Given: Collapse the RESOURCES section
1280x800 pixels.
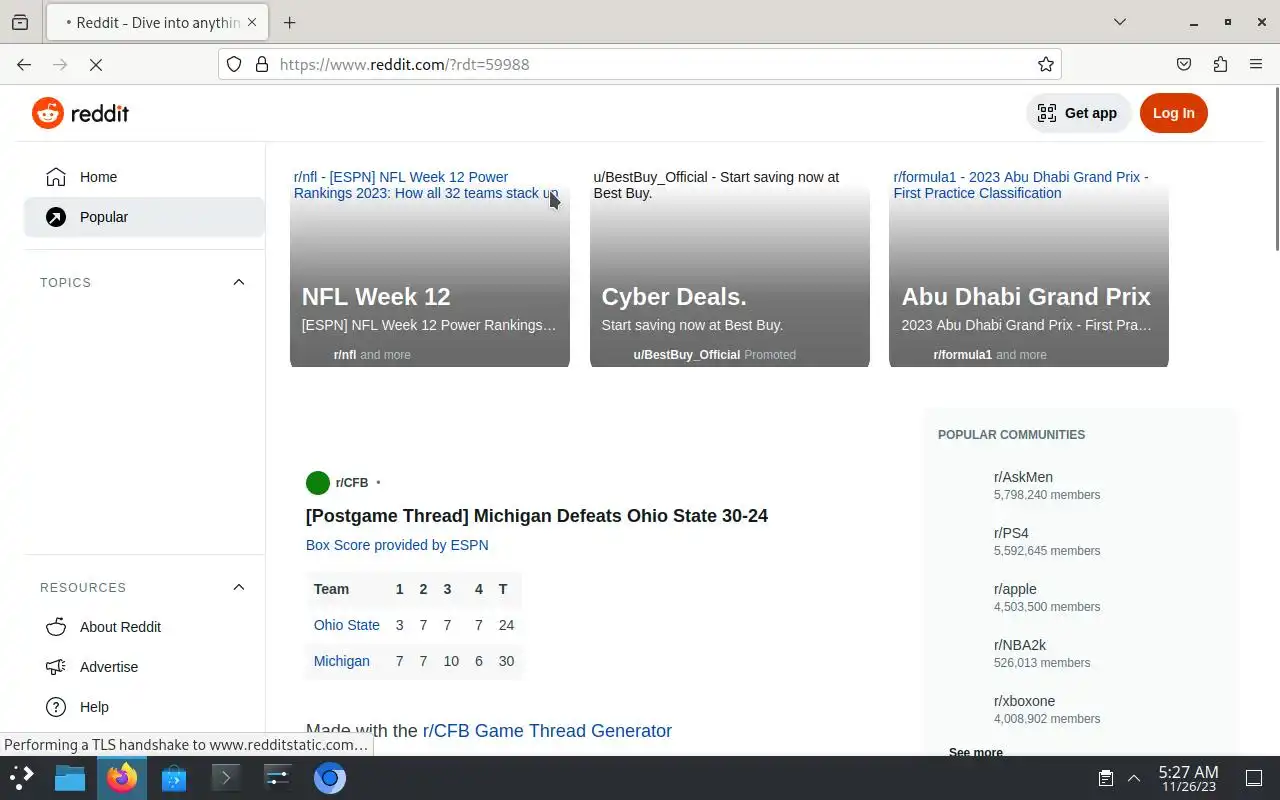Looking at the screenshot, I should coord(238,587).
